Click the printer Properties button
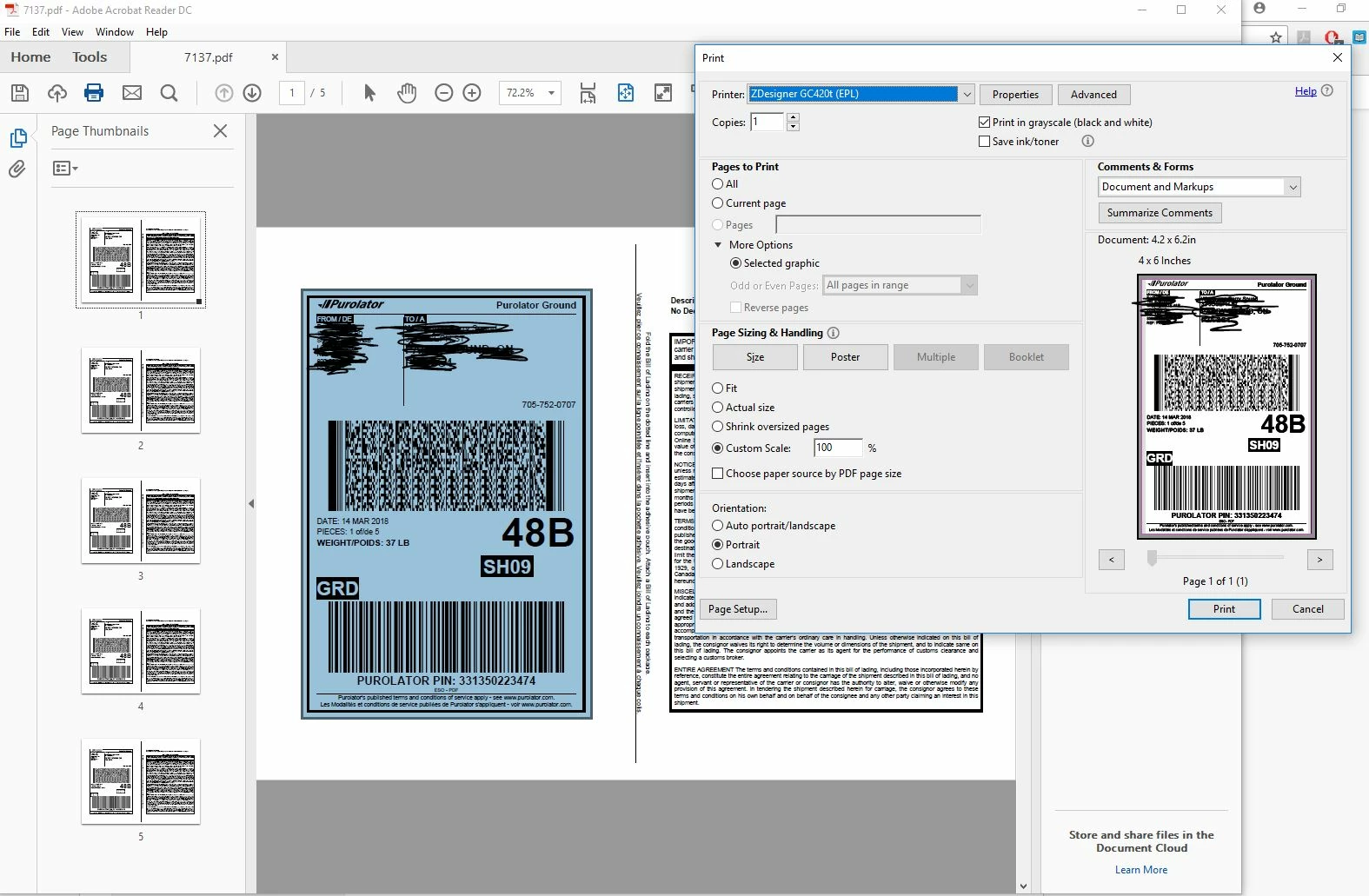 pos(1015,95)
